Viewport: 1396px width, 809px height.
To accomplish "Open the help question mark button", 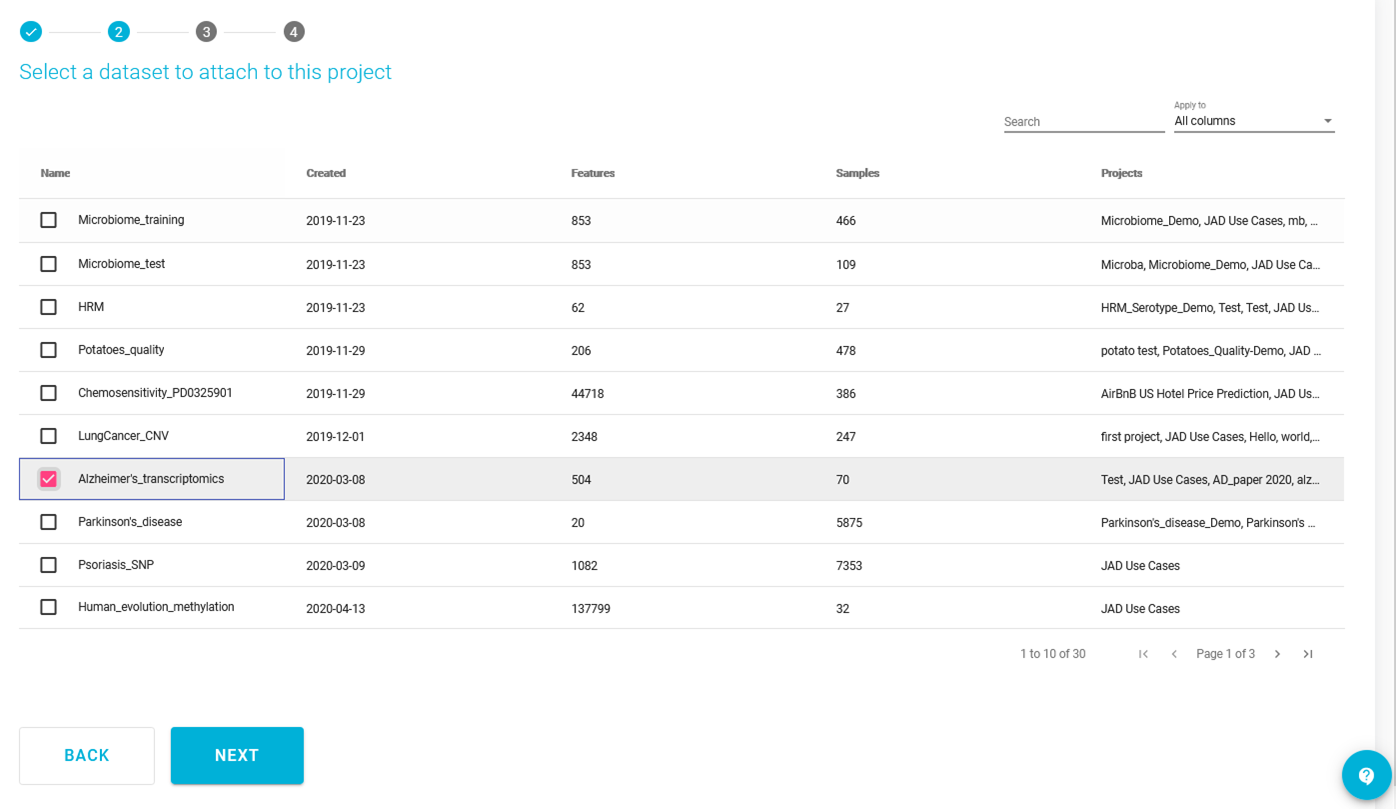I will tap(1366, 775).
